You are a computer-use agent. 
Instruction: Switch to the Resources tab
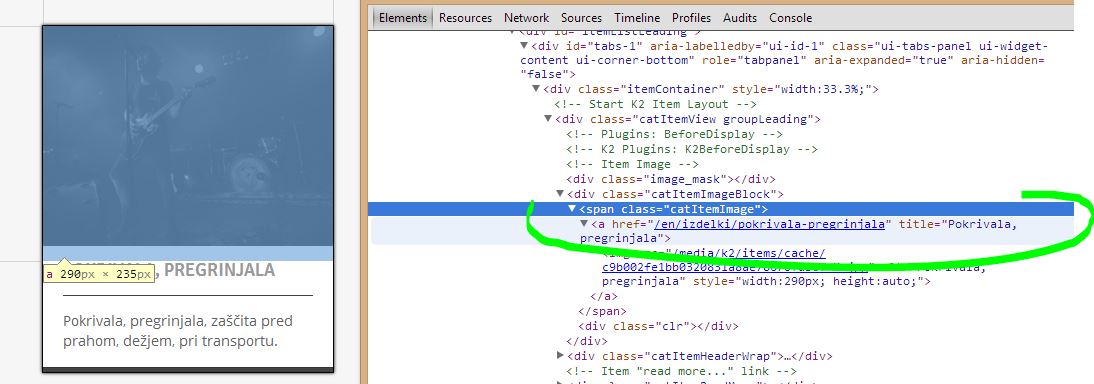point(465,18)
